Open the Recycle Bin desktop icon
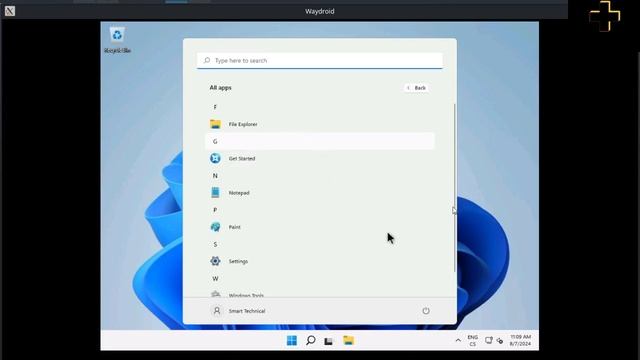Image resolution: width=640 pixels, height=360 pixels. 117,40
